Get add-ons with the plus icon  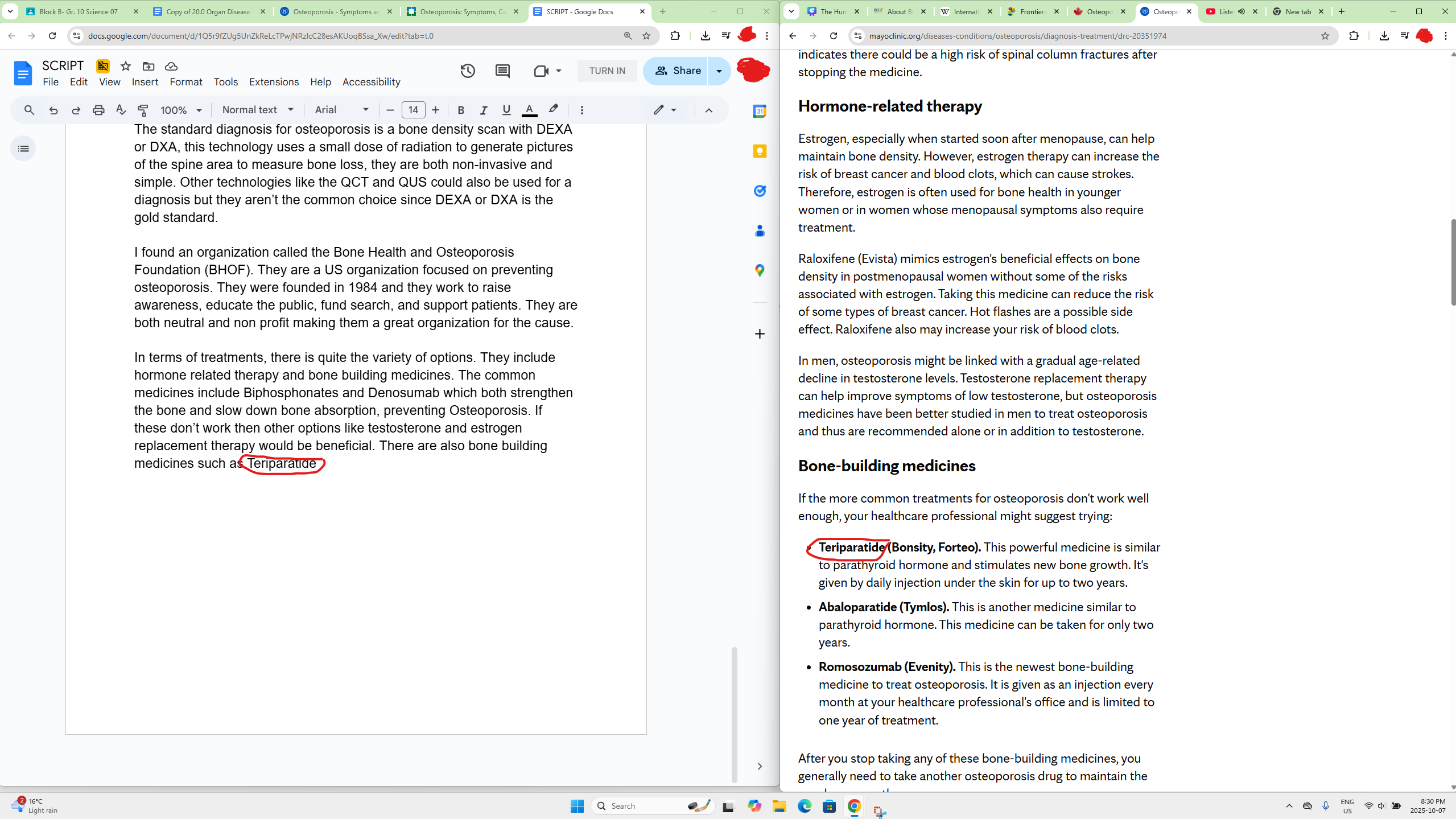coord(760,334)
